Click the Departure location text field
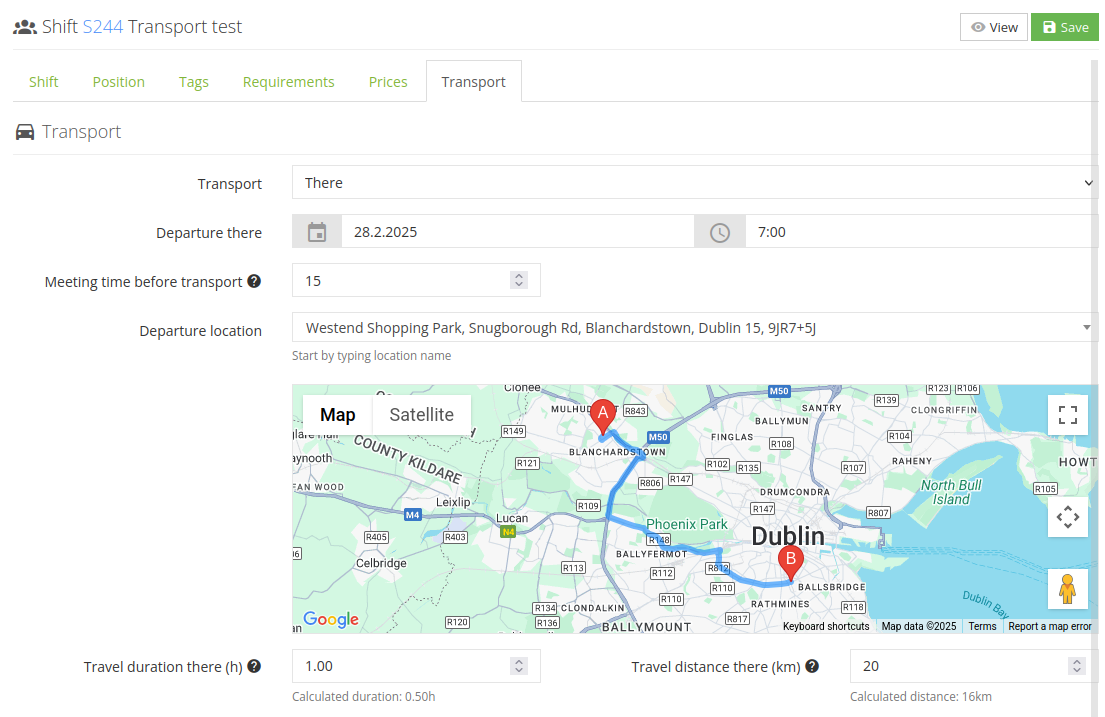Screen dimensions: 1105x717 (x=695, y=328)
